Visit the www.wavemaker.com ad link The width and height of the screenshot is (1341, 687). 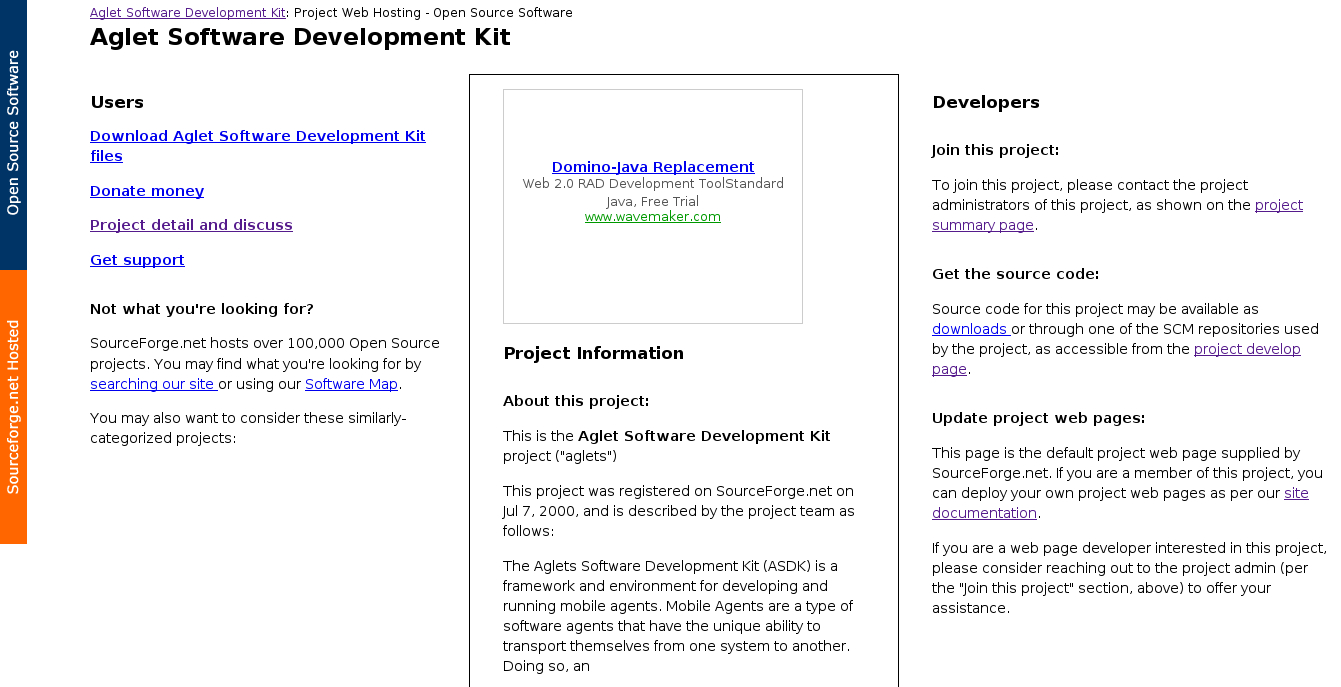point(653,217)
